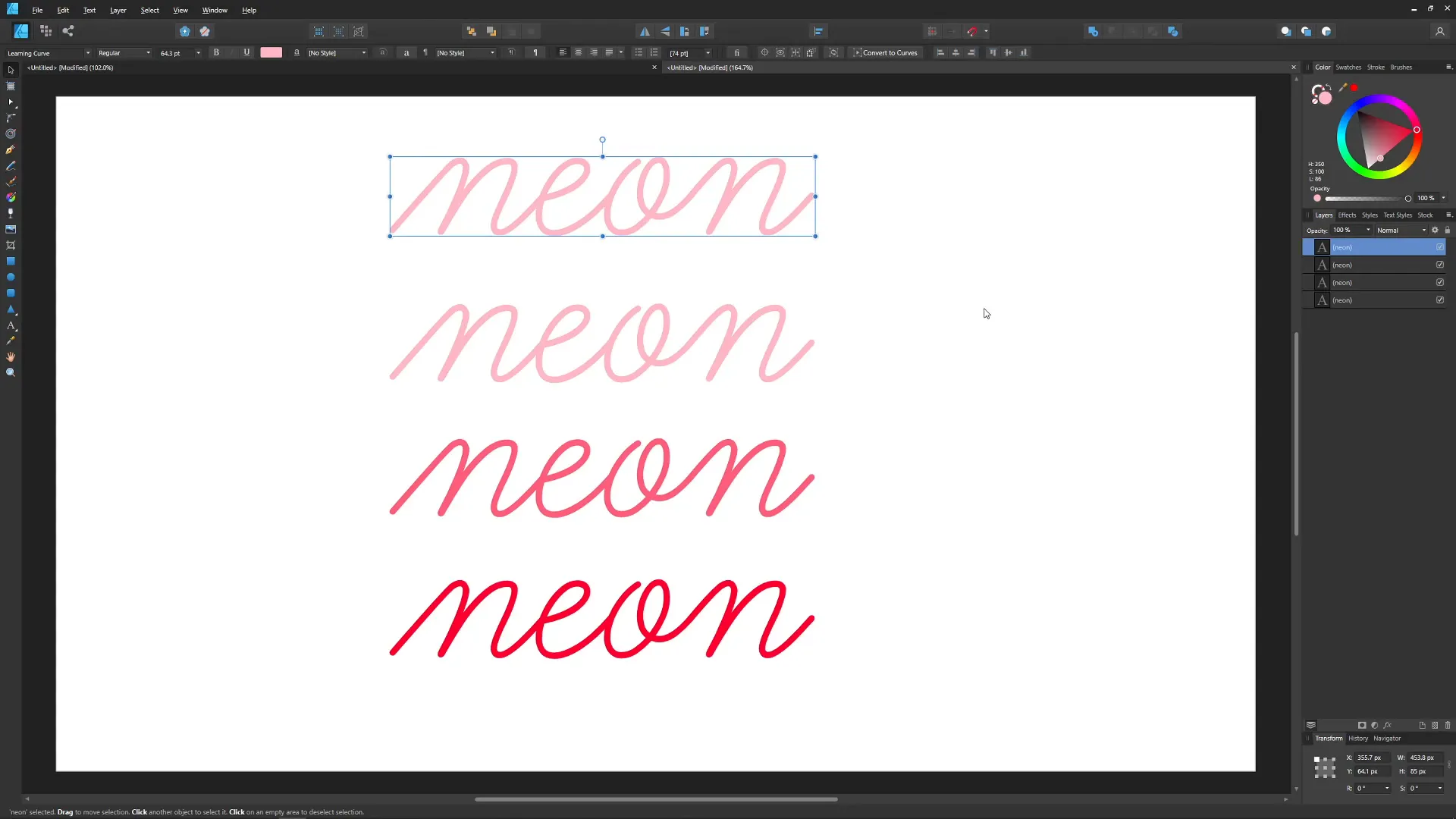Click the Flip Horizontal toolbar icon
The width and height of the screenshot is (1456, 819).
[x=645, y=31]
